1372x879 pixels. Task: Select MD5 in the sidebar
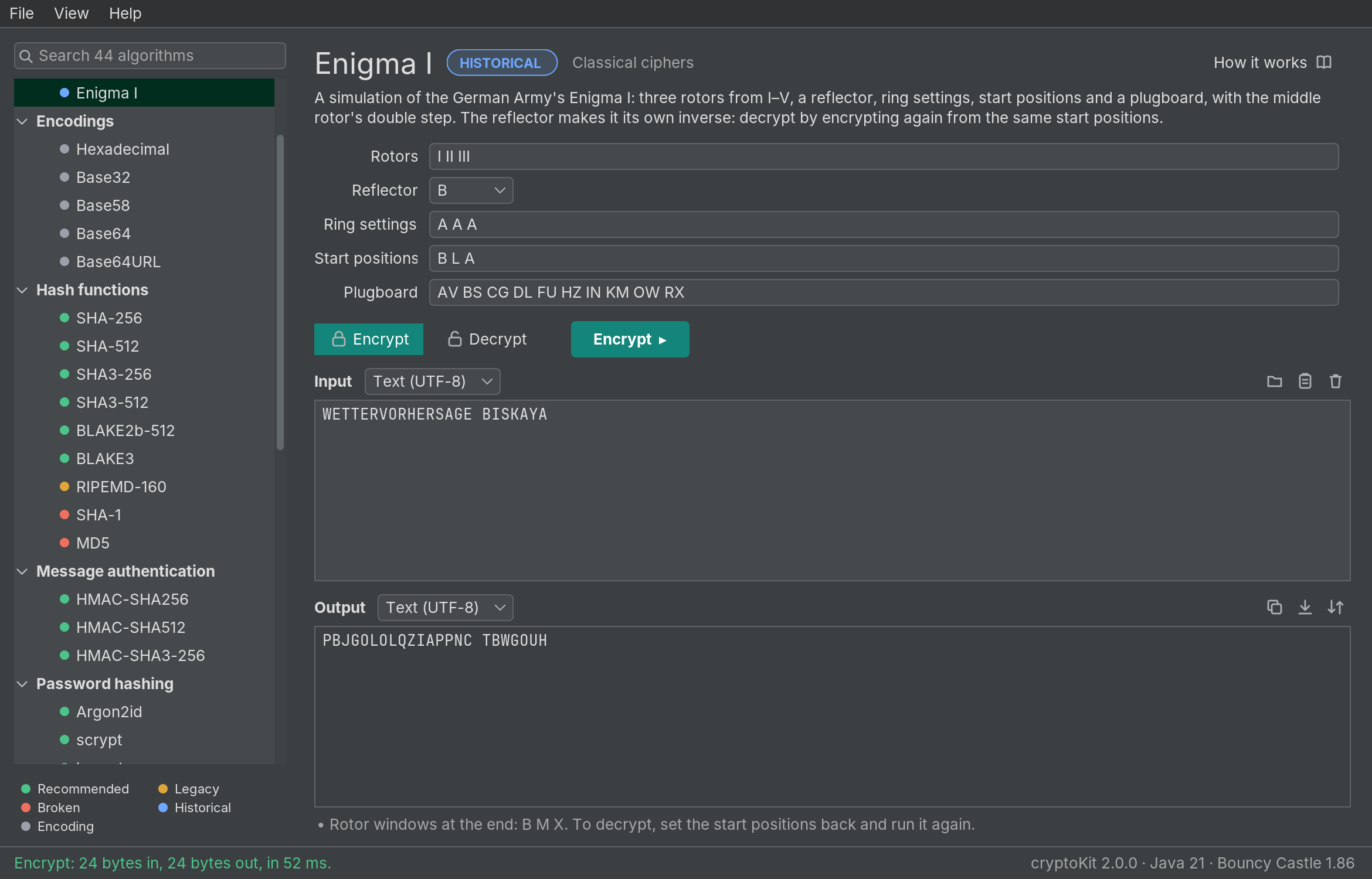[x=144, y=543]
